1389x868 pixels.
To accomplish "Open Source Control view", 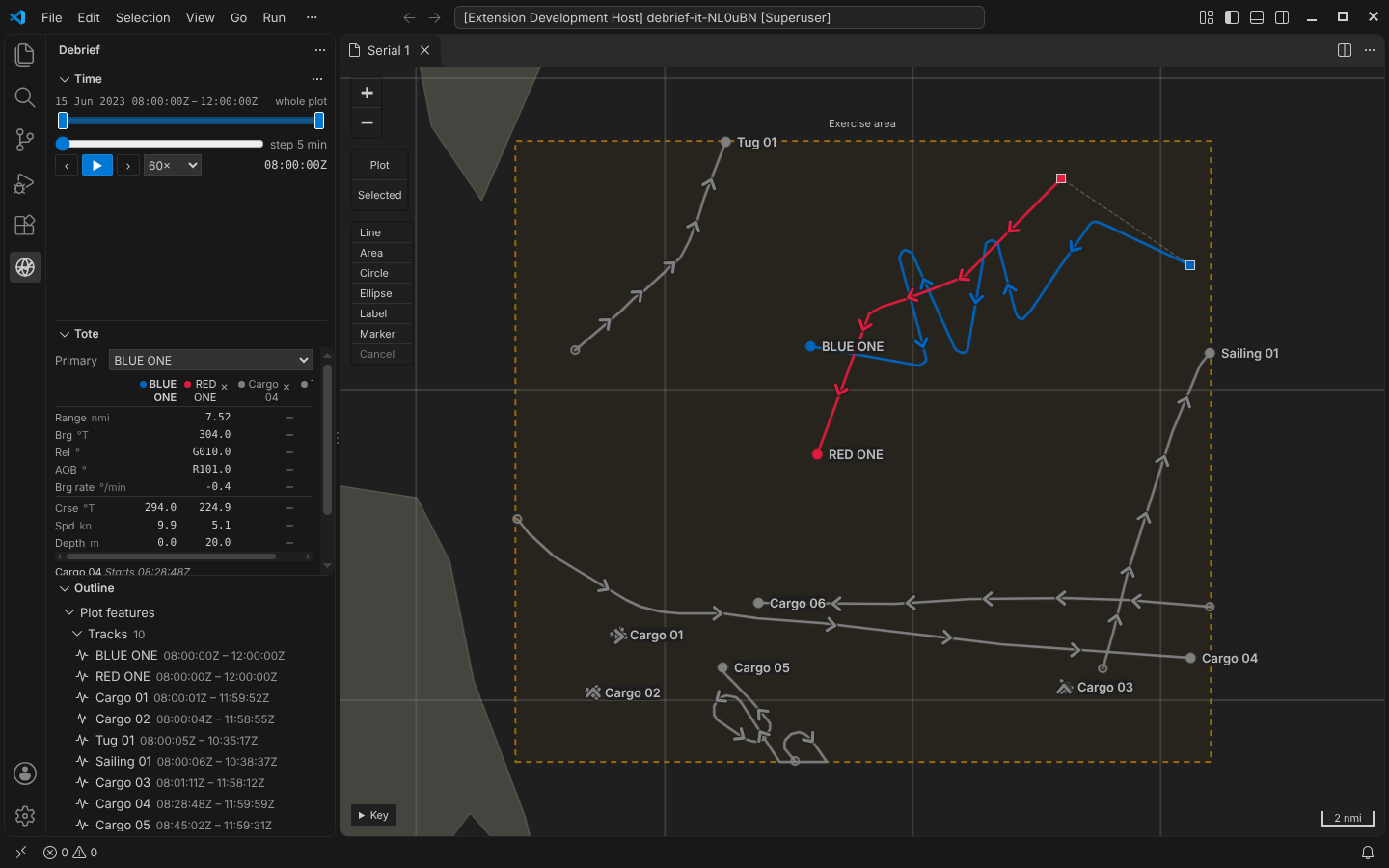I will (x=25, y=140).
